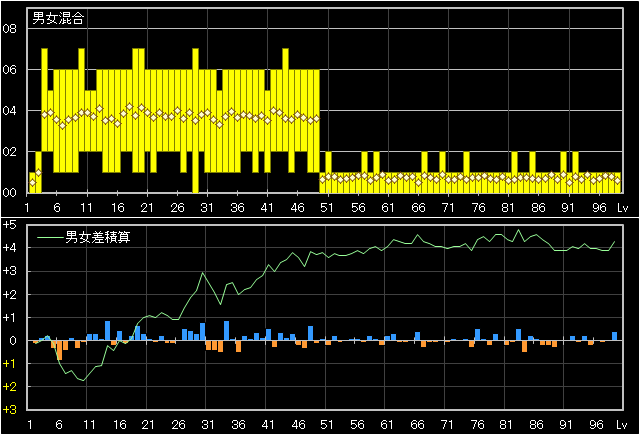Select the 02 y-axis label
The height and width of the screenshot is (435, 640).
pos(9,152)
